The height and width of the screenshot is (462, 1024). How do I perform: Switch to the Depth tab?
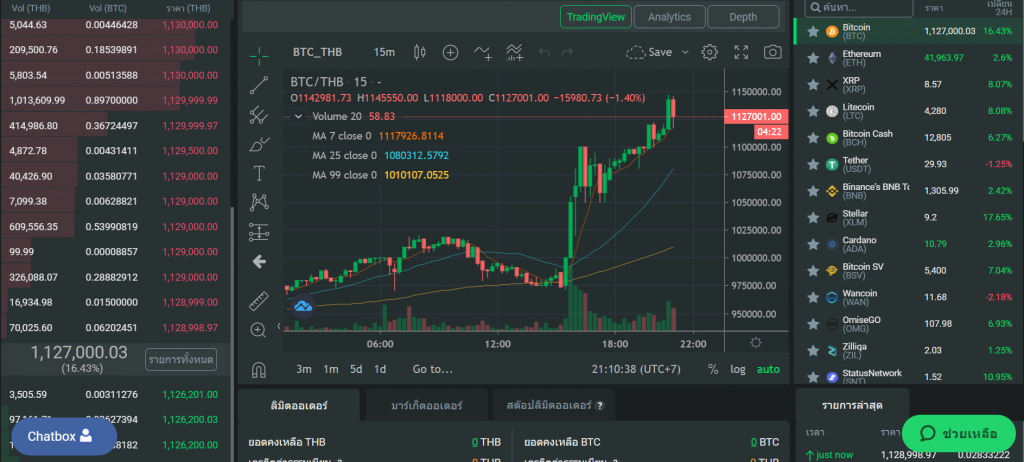tap(743, 17)
